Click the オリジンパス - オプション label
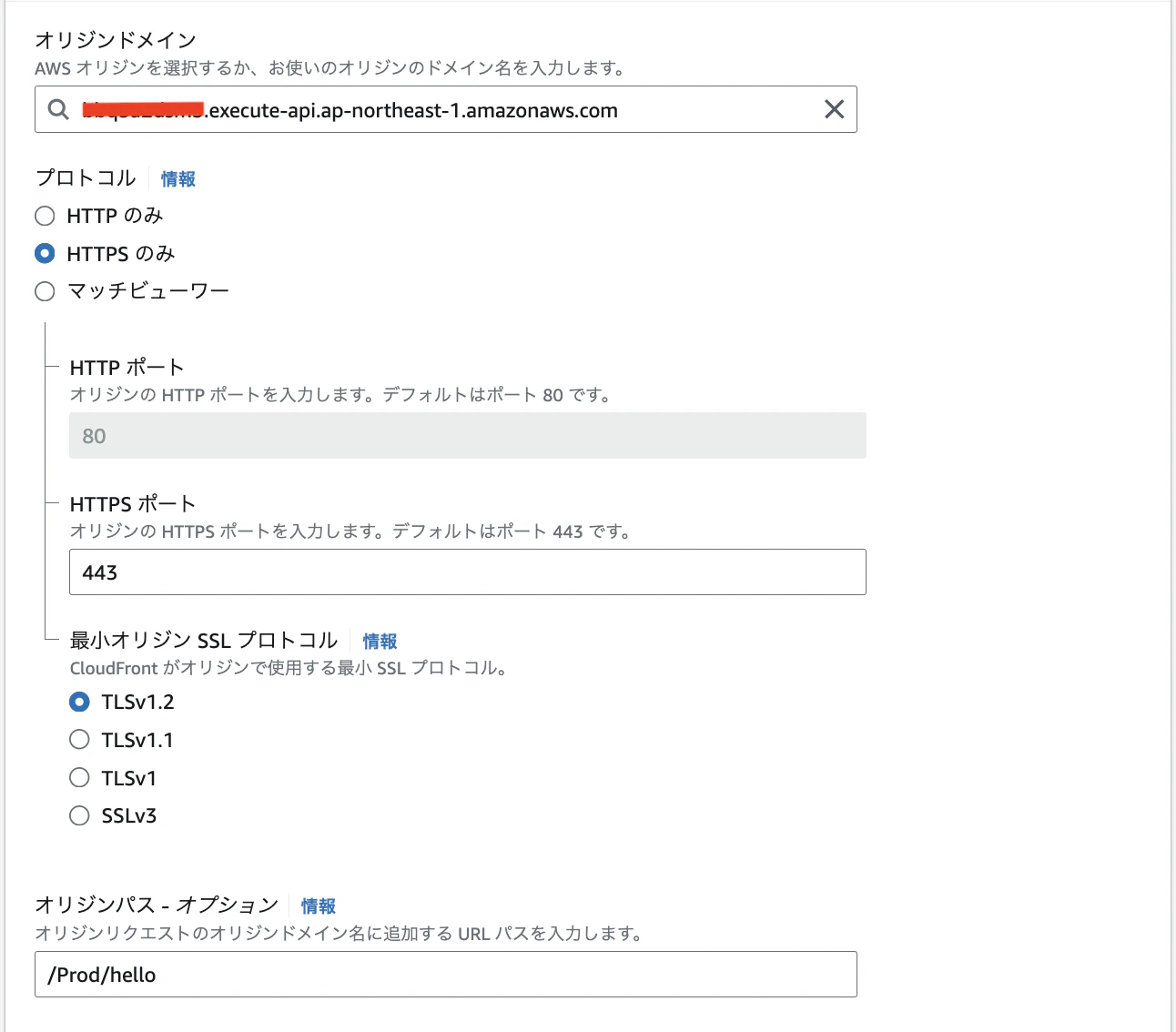Viewport: 1176px width, 1032px height. 155,904
